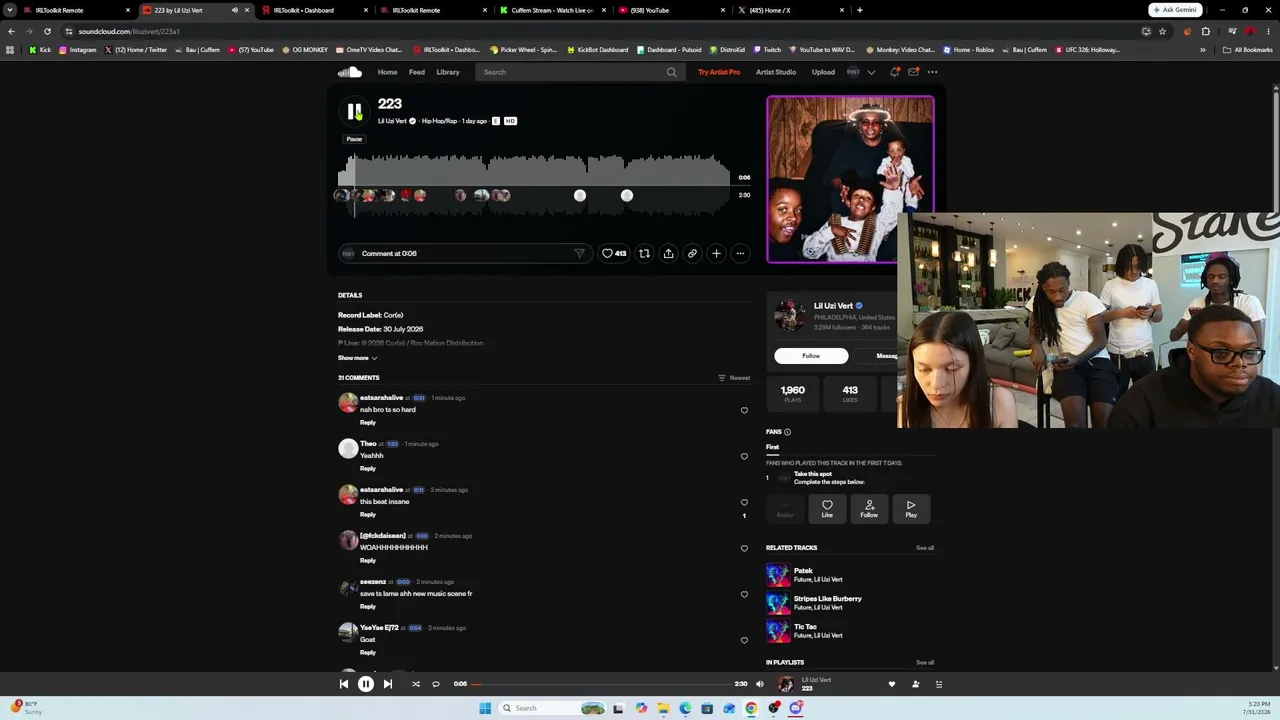1280x720 pixels.
Task: Send the comment with arrow icon
Action: [x=579, y=253]
